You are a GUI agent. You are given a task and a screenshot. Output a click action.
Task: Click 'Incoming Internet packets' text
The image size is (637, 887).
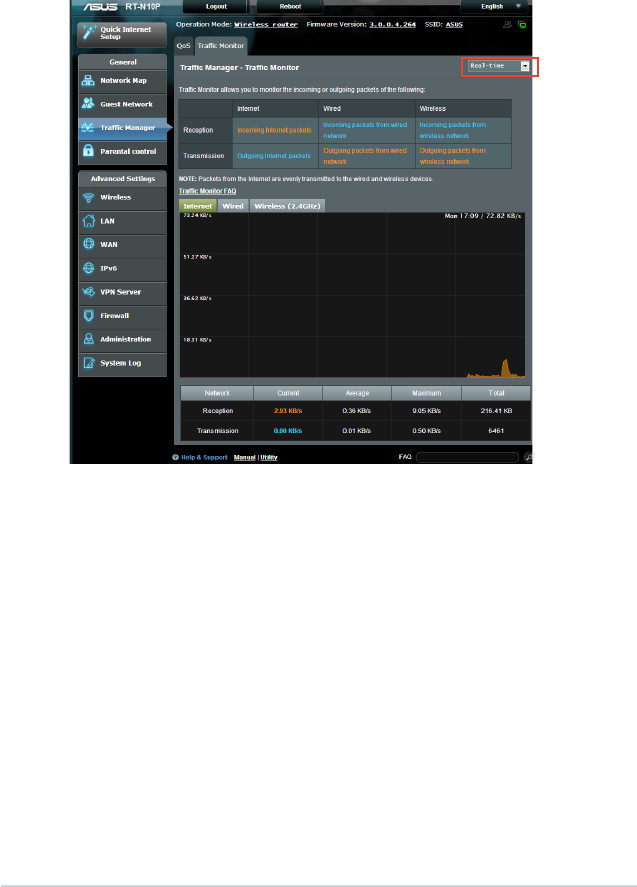tap(274, 130)
